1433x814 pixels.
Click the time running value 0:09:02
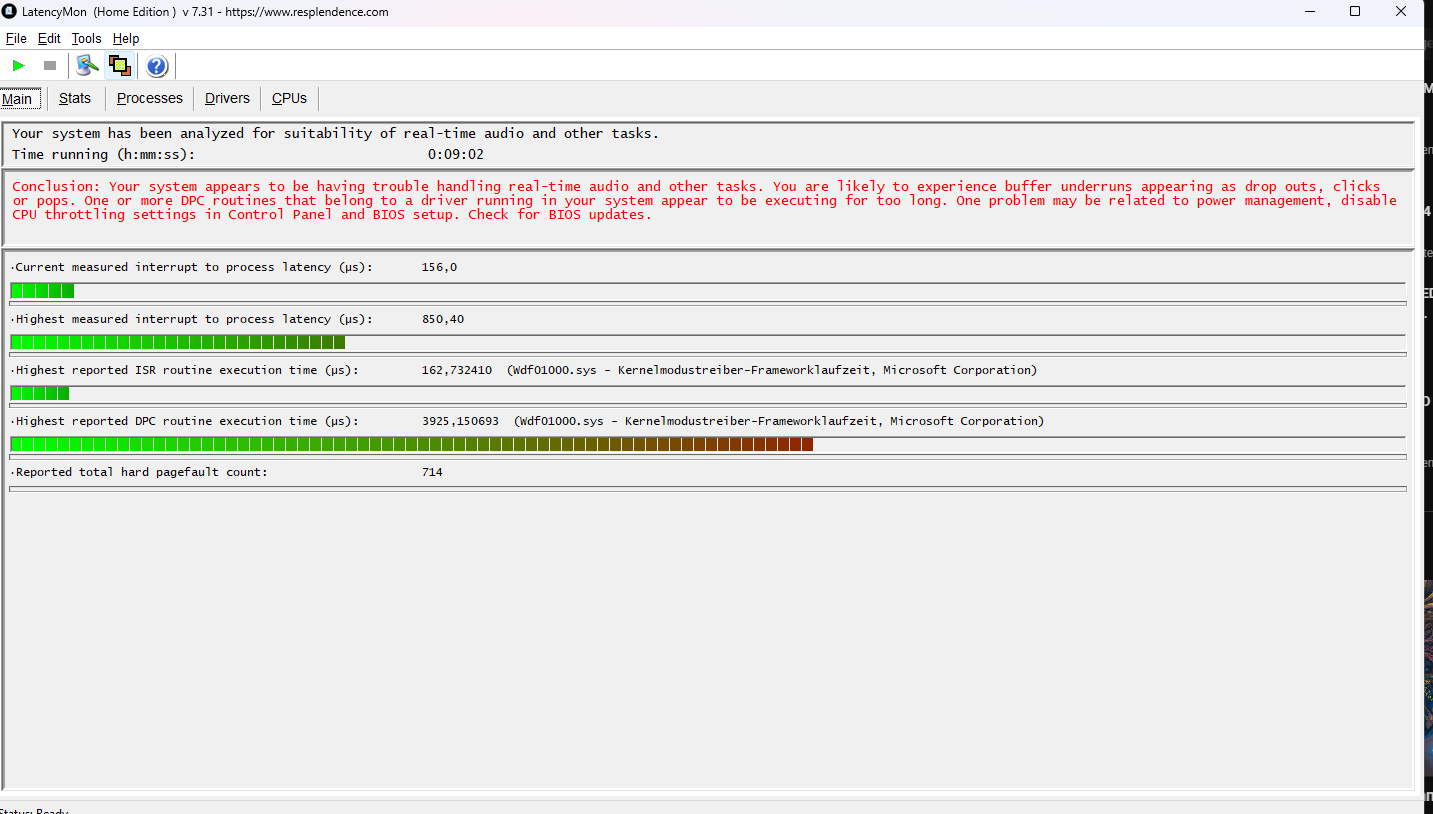[456, 154]
